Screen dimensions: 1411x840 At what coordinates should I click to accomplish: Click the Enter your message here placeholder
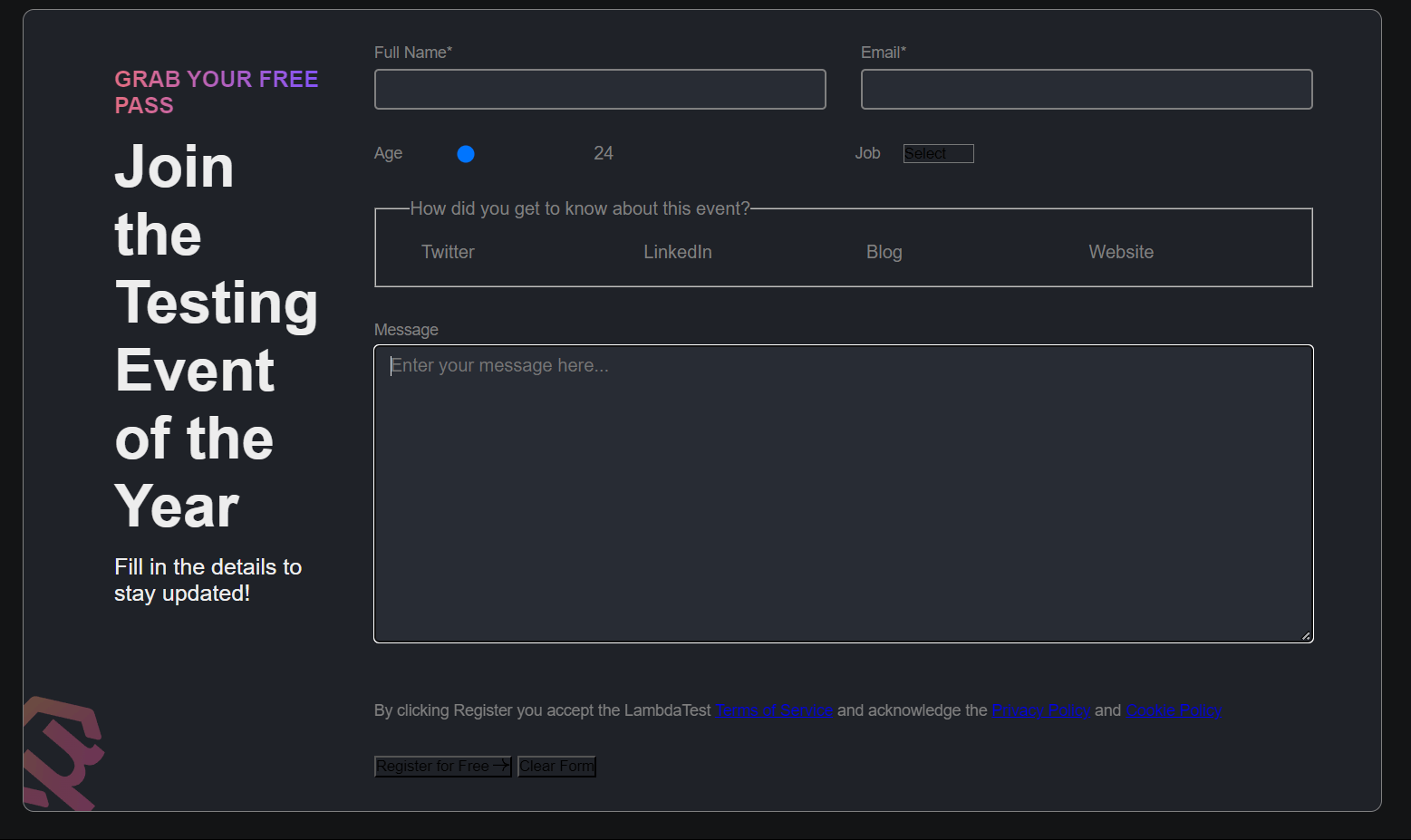coord(499,365)
